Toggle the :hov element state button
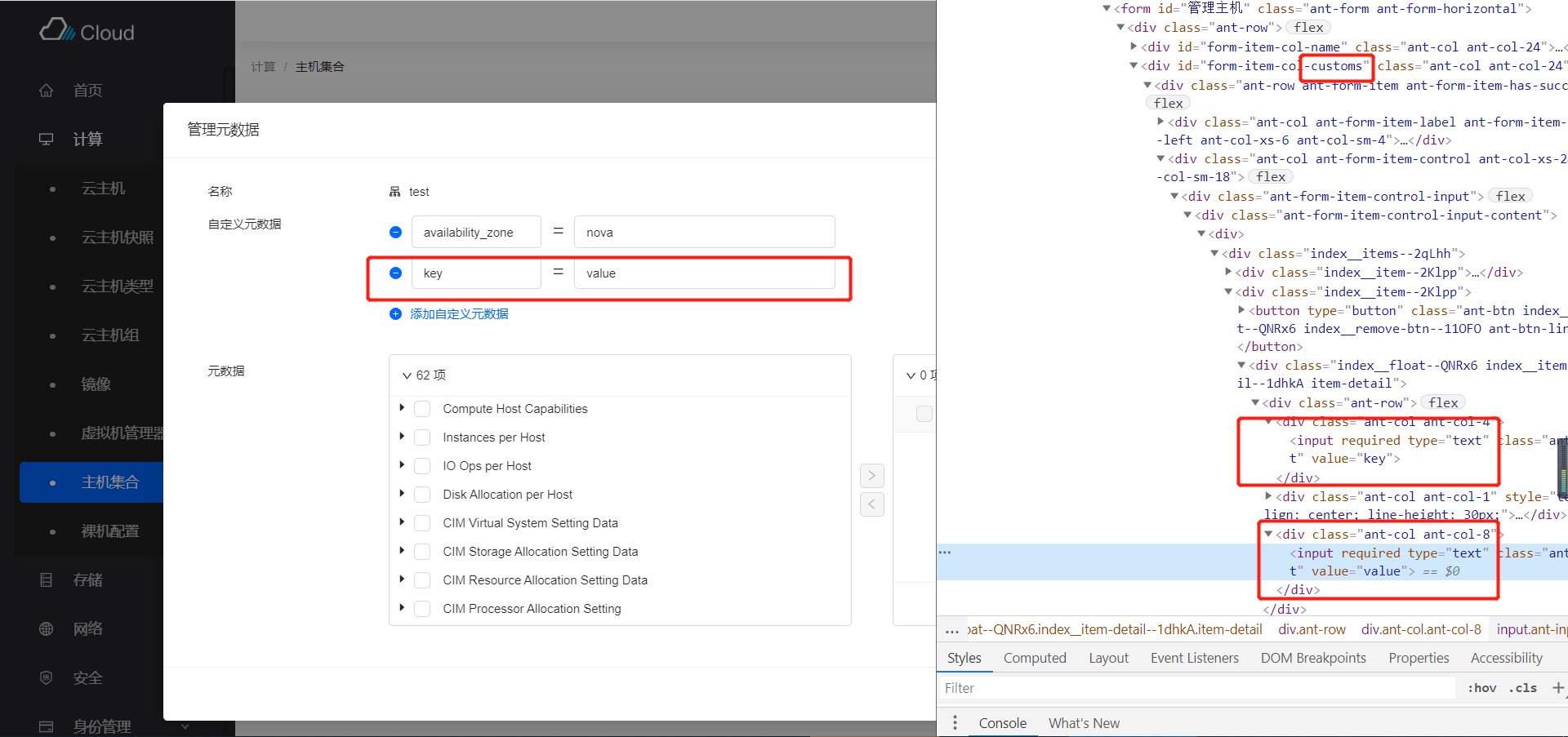The width and height of the screenshot is (1568, 737). [x=1481, y=688]
